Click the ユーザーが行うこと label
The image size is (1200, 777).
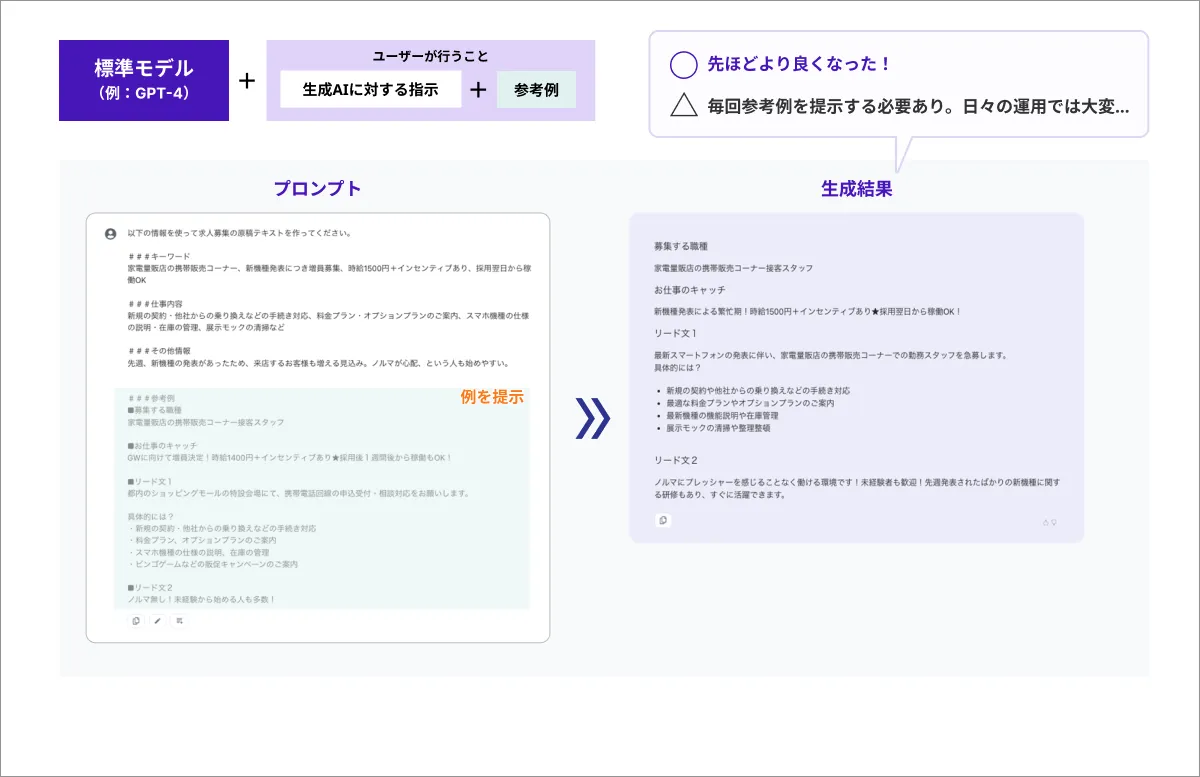(x=430, y=56)
